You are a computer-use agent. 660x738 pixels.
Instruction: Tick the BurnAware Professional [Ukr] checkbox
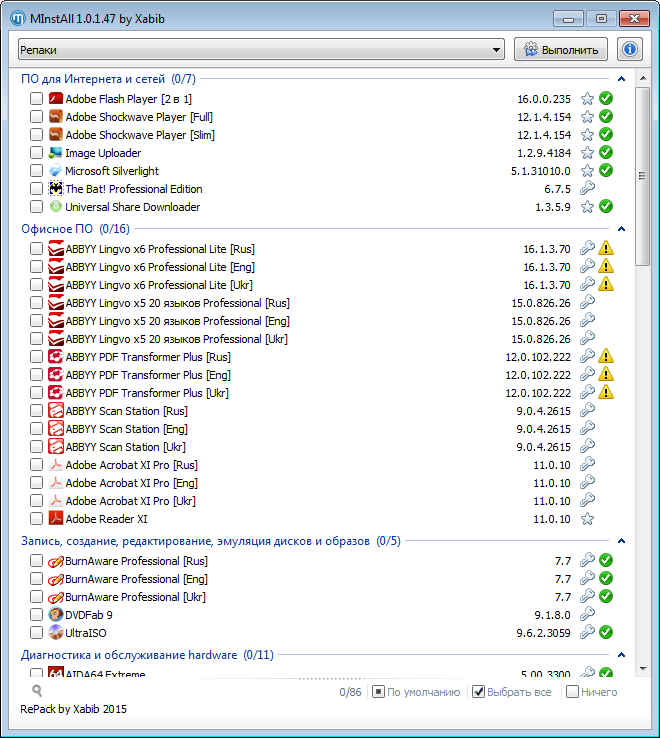[36, 597]
